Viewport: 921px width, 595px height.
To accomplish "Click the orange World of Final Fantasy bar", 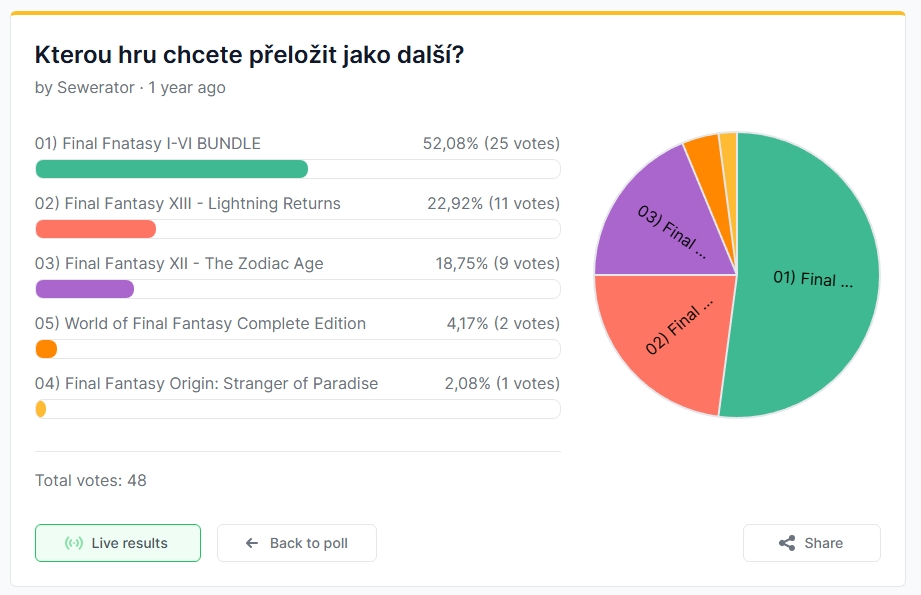I will (46, 349).
